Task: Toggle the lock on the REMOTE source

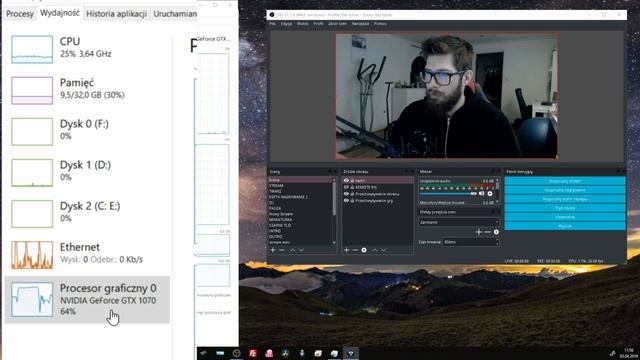Action: (x=352, y=187)
